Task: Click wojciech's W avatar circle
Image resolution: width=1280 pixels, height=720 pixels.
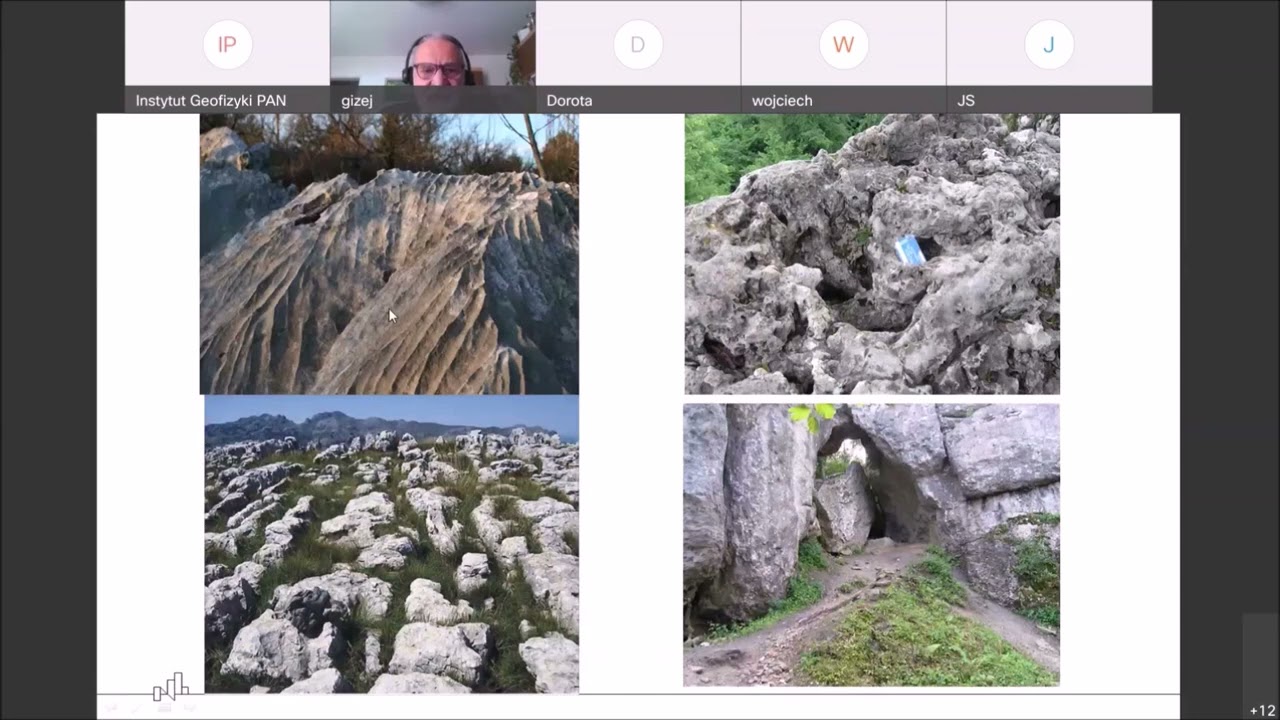Action: click(x=843, y=44)
